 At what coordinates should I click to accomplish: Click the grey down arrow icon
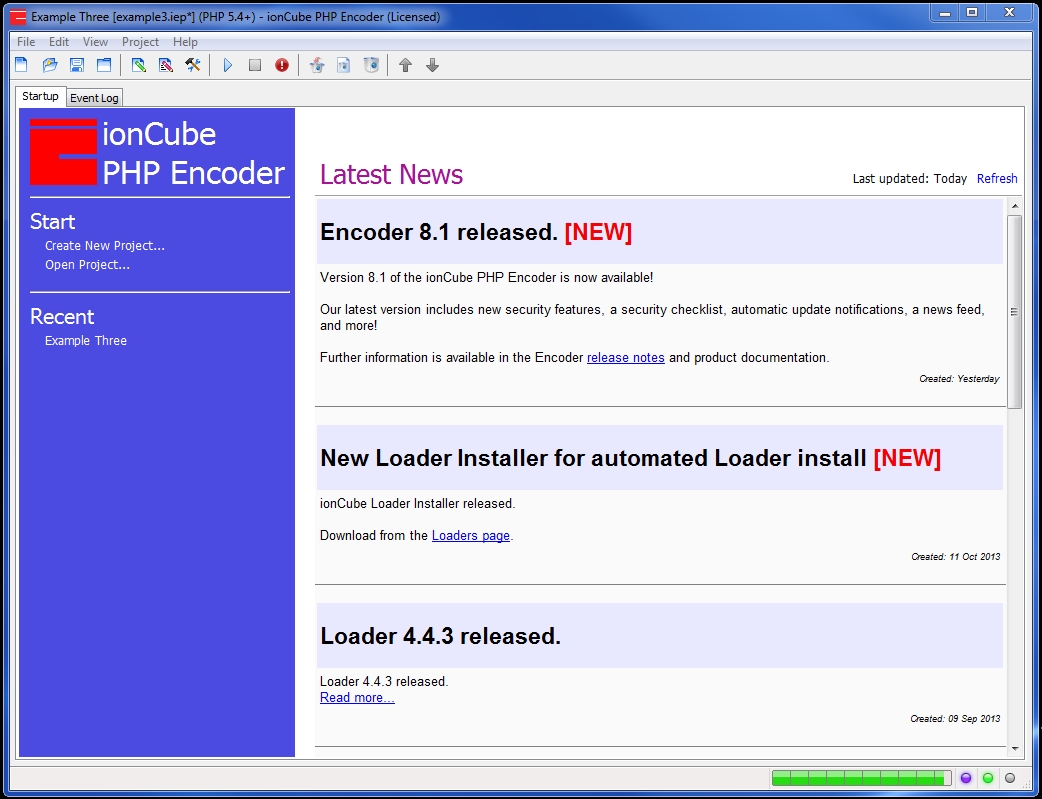click(x=433, y=65)
